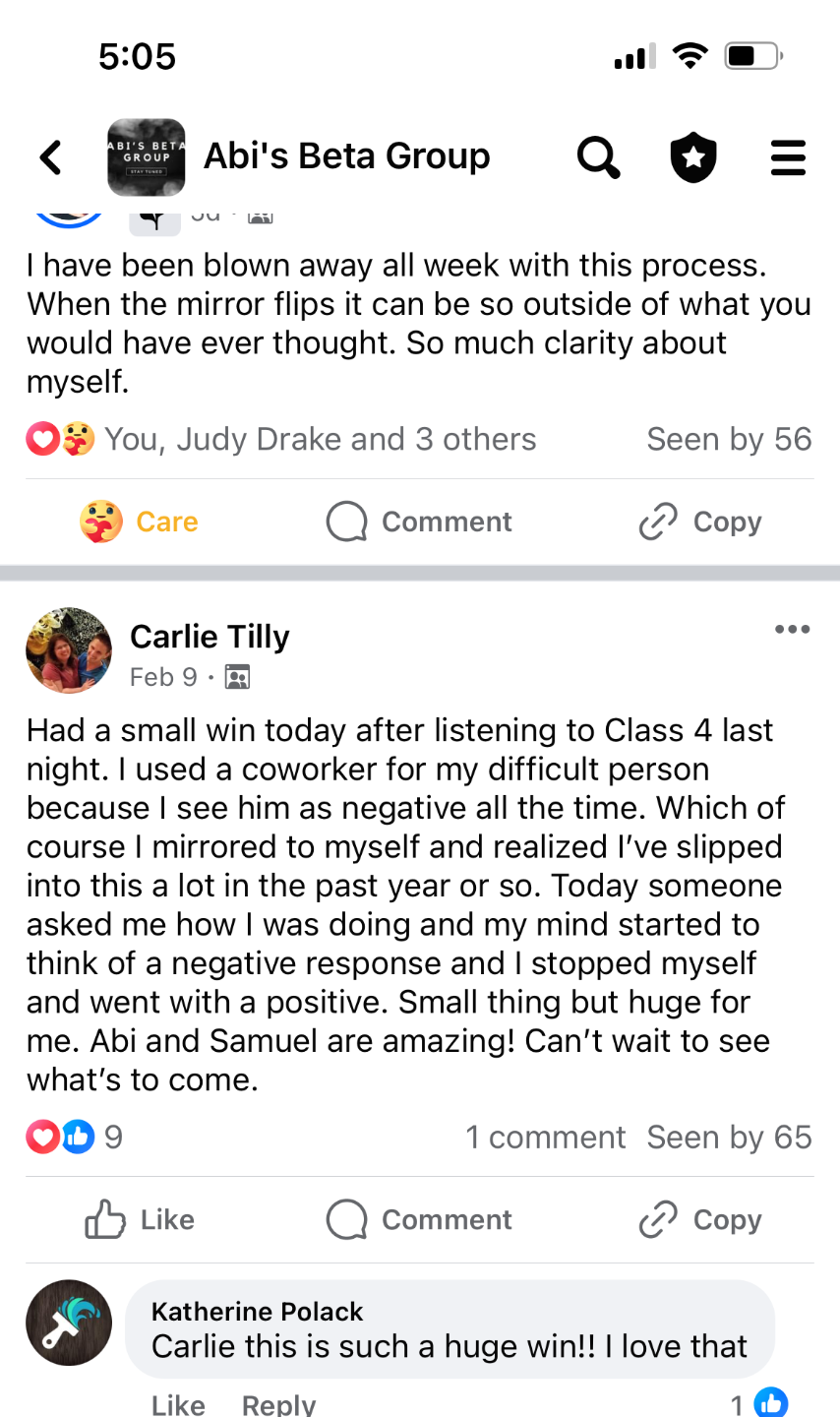Copy link of Carlie Tilly's post
This screenshot has height=1417, width=840.
700,1220
